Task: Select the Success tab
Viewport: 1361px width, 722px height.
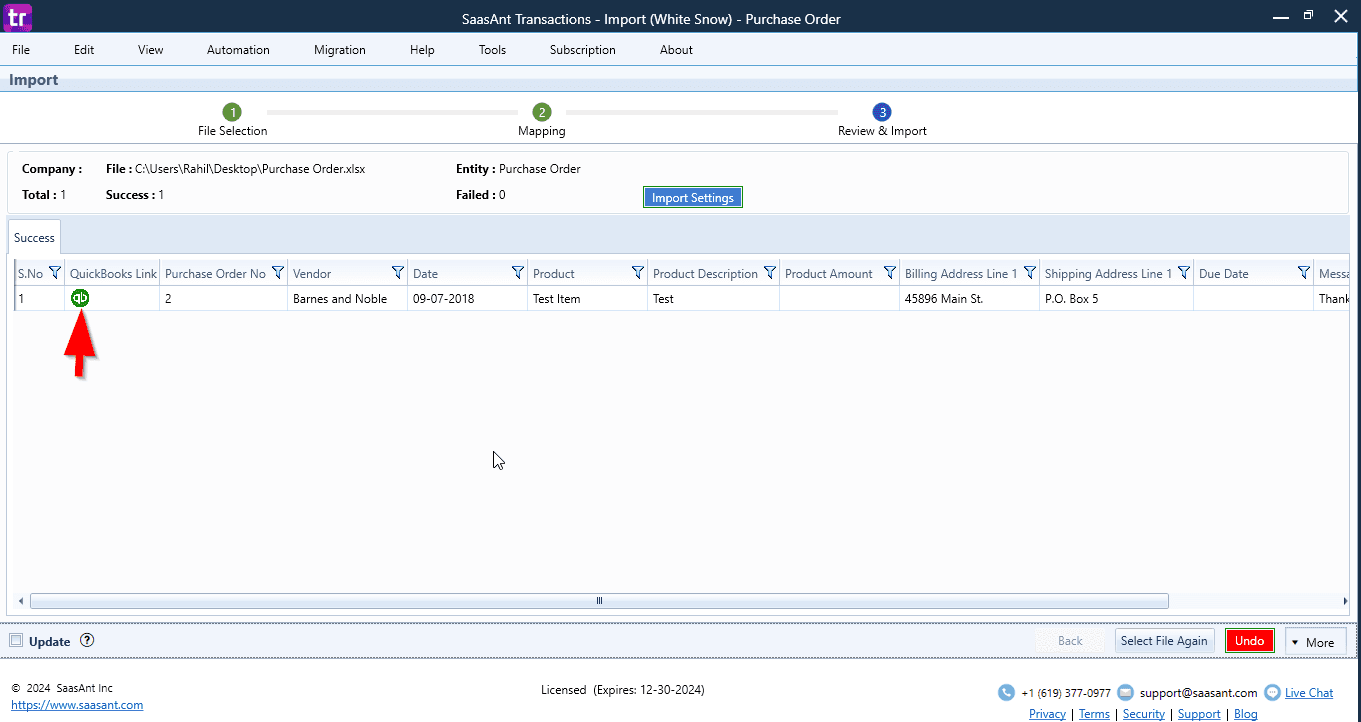Action: point(34,238)
